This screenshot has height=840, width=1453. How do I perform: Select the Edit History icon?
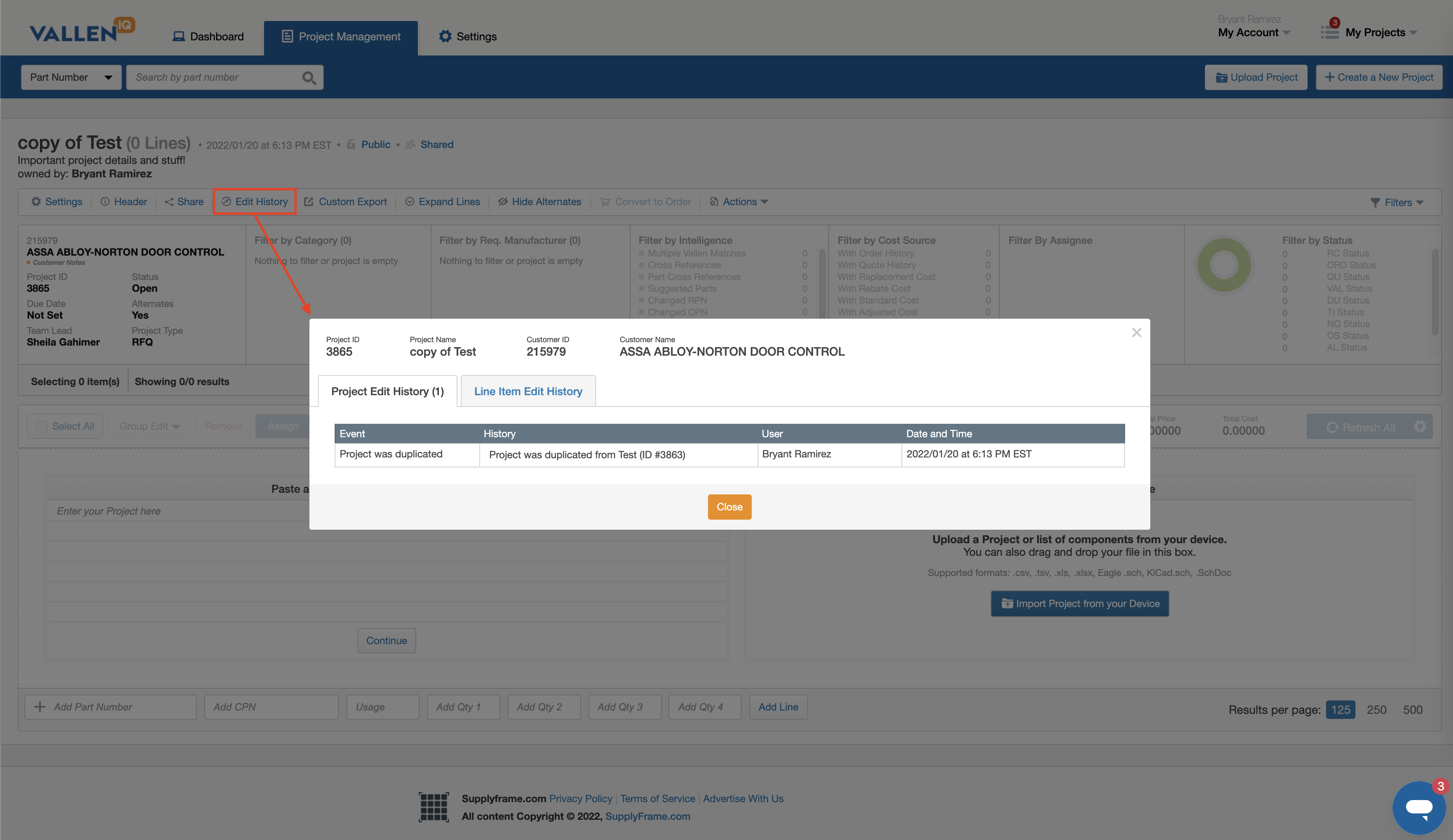tap(226, 201)
